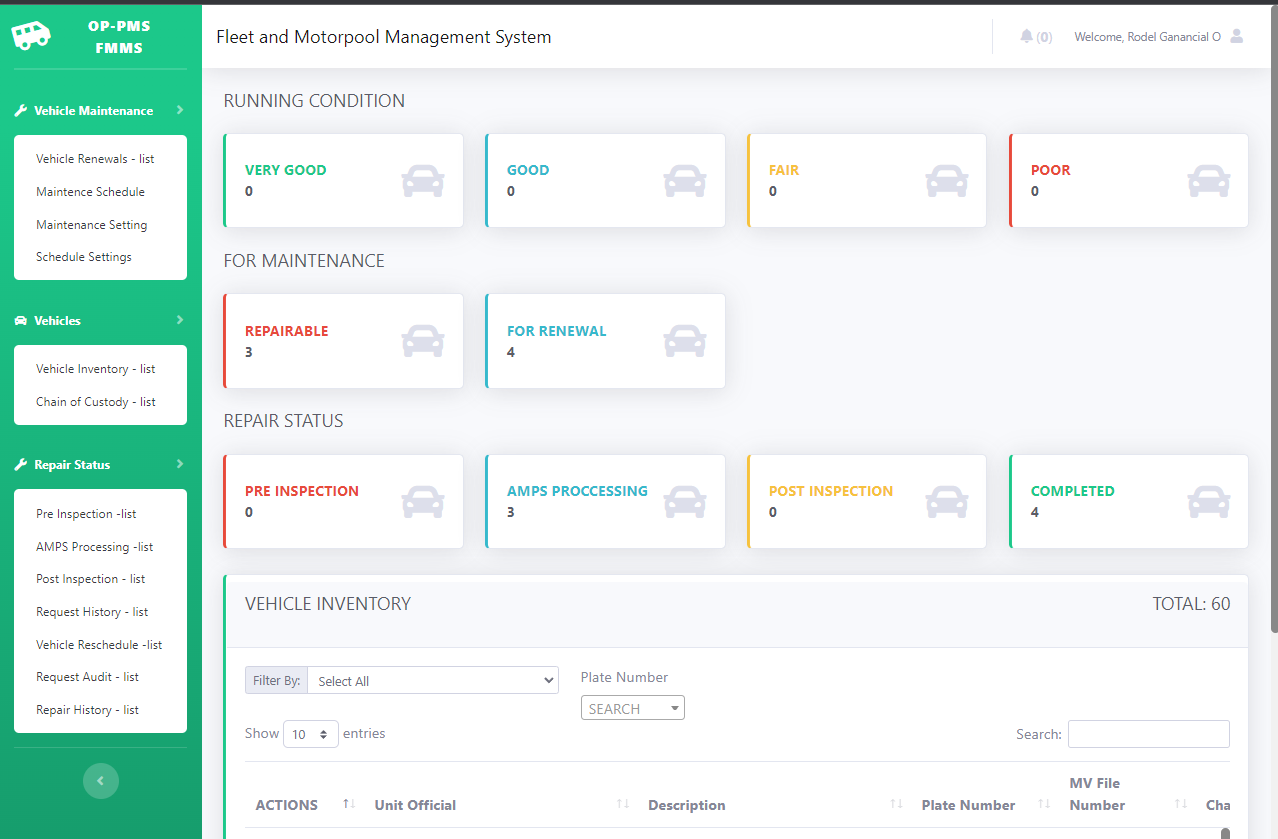Click the notification bell icon
Viewport: 1278px width, 839px height.
coord(1026,37)
